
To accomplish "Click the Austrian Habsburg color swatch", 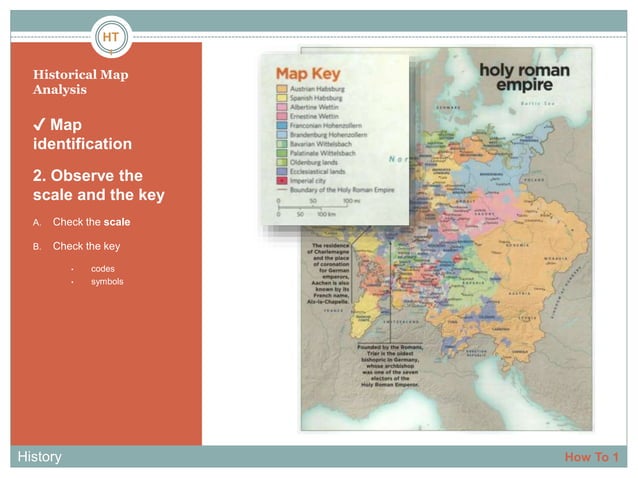I will click(x=282, y=89).
